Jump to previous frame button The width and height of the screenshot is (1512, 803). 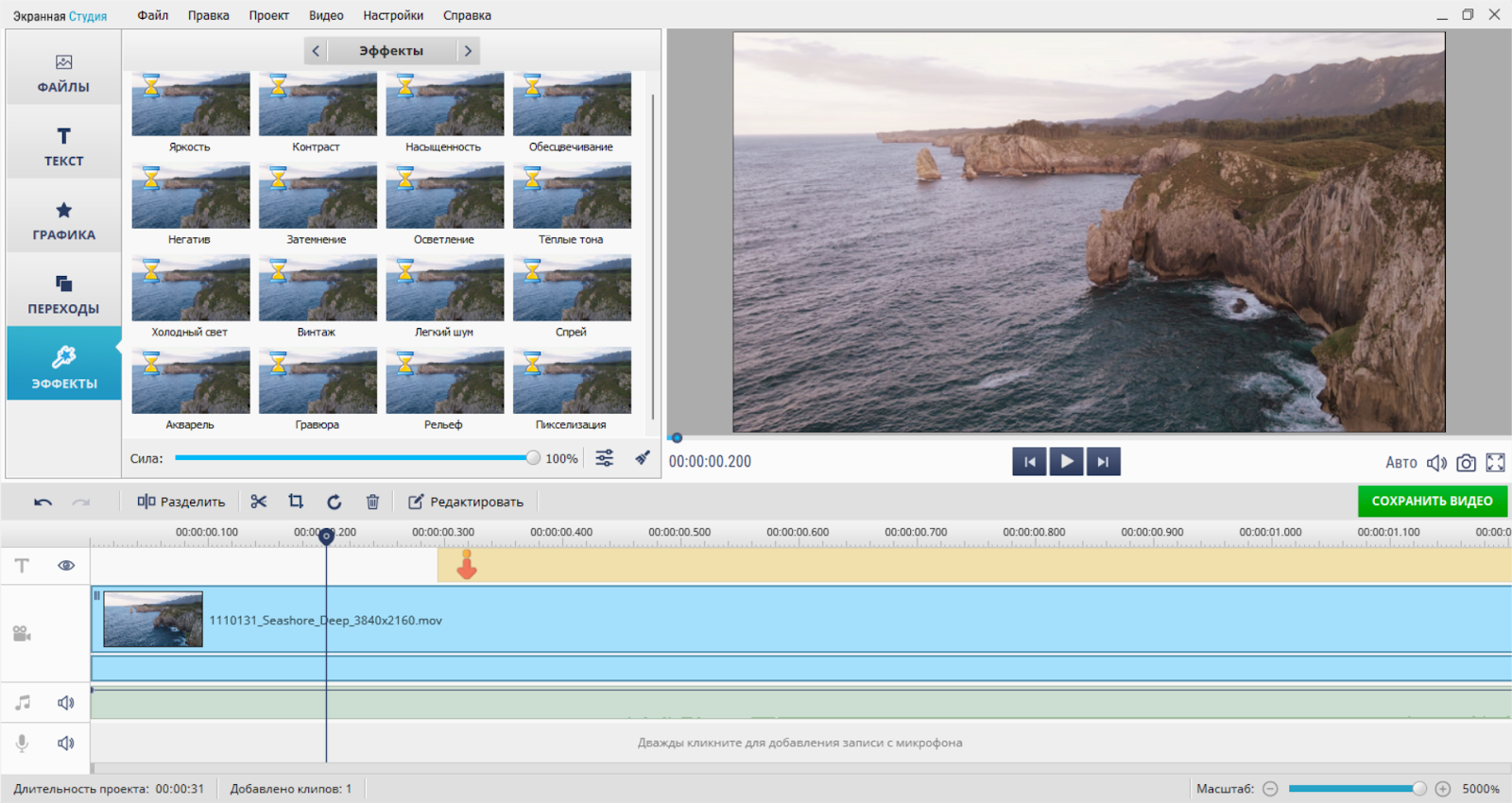pos(1029,462)
